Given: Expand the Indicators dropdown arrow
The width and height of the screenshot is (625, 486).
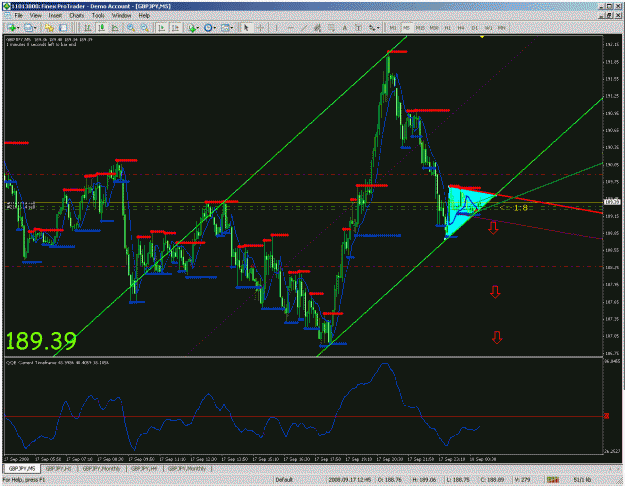Looking at the screenshot, I should [x=199, y=28].
